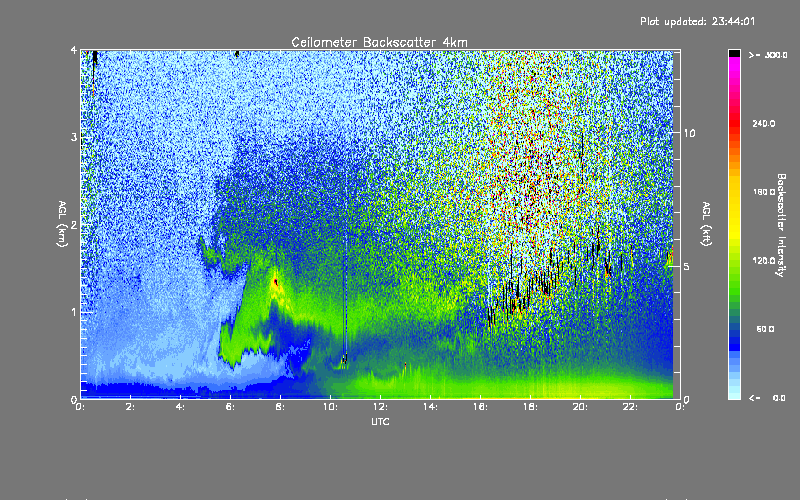Click the '240.0' colorbar value
The image size is (800, 500).
(764, 123)
